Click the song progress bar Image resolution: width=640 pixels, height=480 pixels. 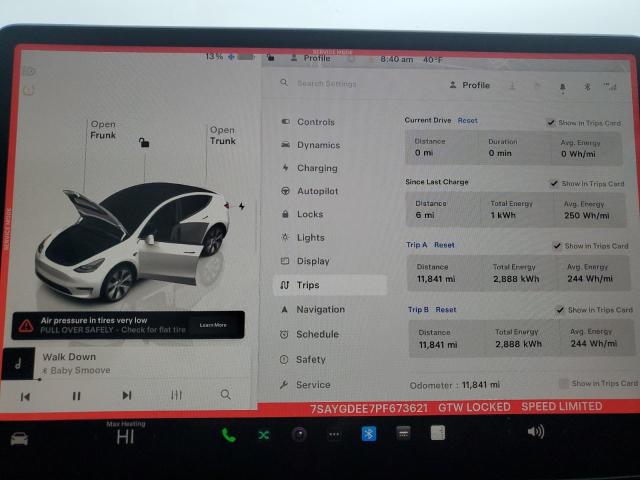[x=143, y=379]
